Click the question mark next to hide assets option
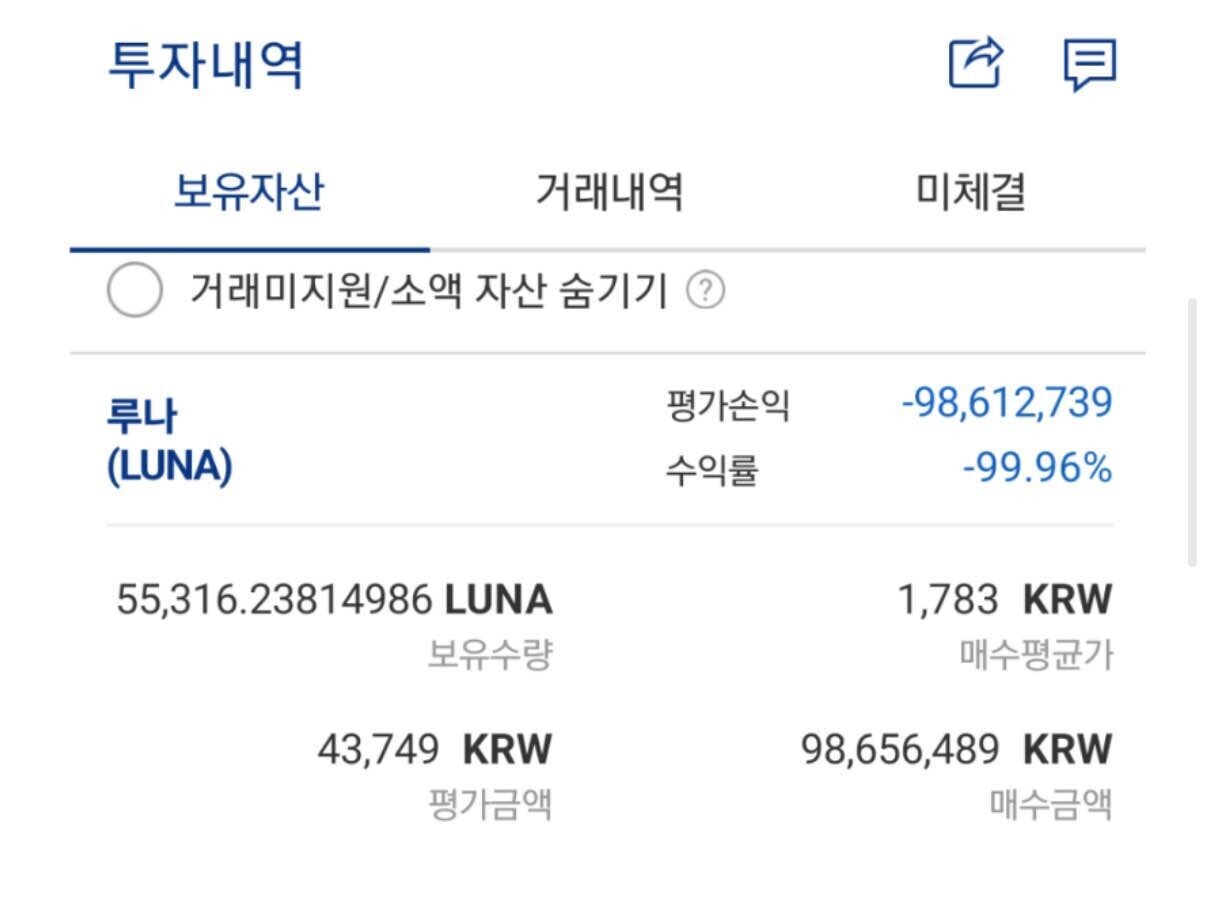 point(708,289)
